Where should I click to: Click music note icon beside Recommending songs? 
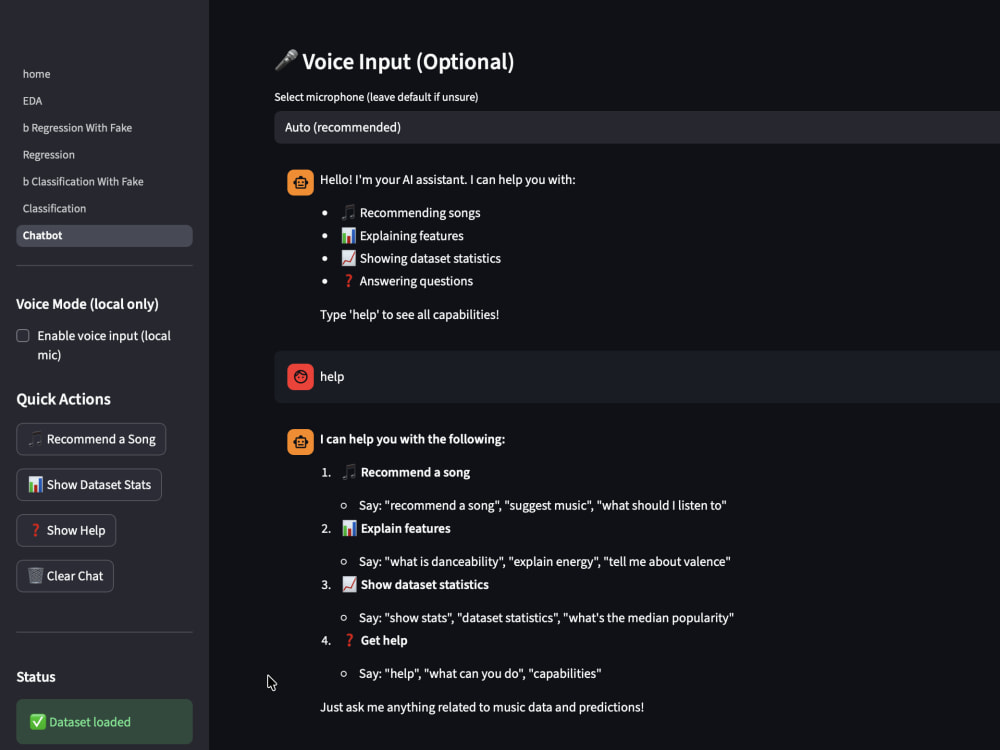coord(348,212)
